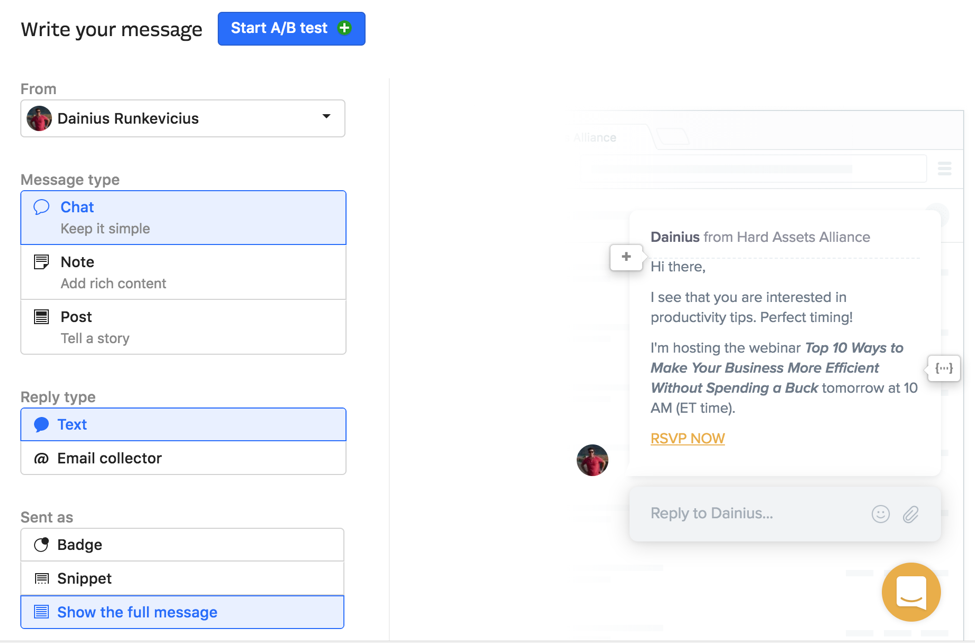Choose Email collector reply type
This screenshot has height=643, width=975.
coord(183,458)
